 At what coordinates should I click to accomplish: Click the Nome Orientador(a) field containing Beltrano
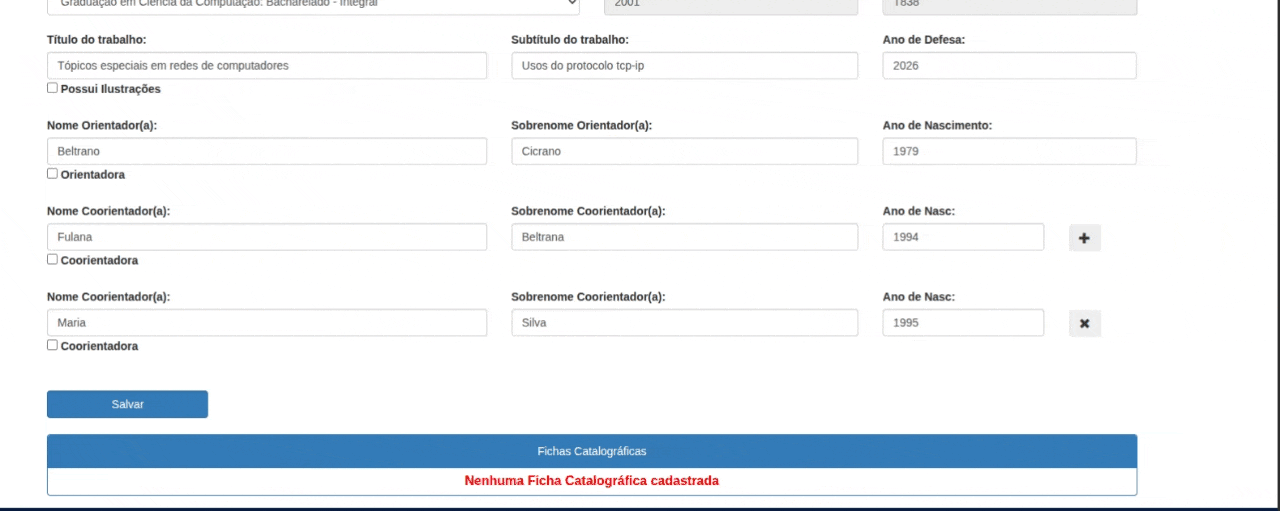[266, 152]
